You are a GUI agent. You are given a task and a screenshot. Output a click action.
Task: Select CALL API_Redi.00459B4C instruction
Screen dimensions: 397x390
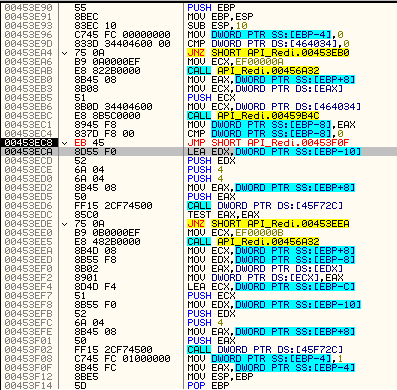point(253,115)
